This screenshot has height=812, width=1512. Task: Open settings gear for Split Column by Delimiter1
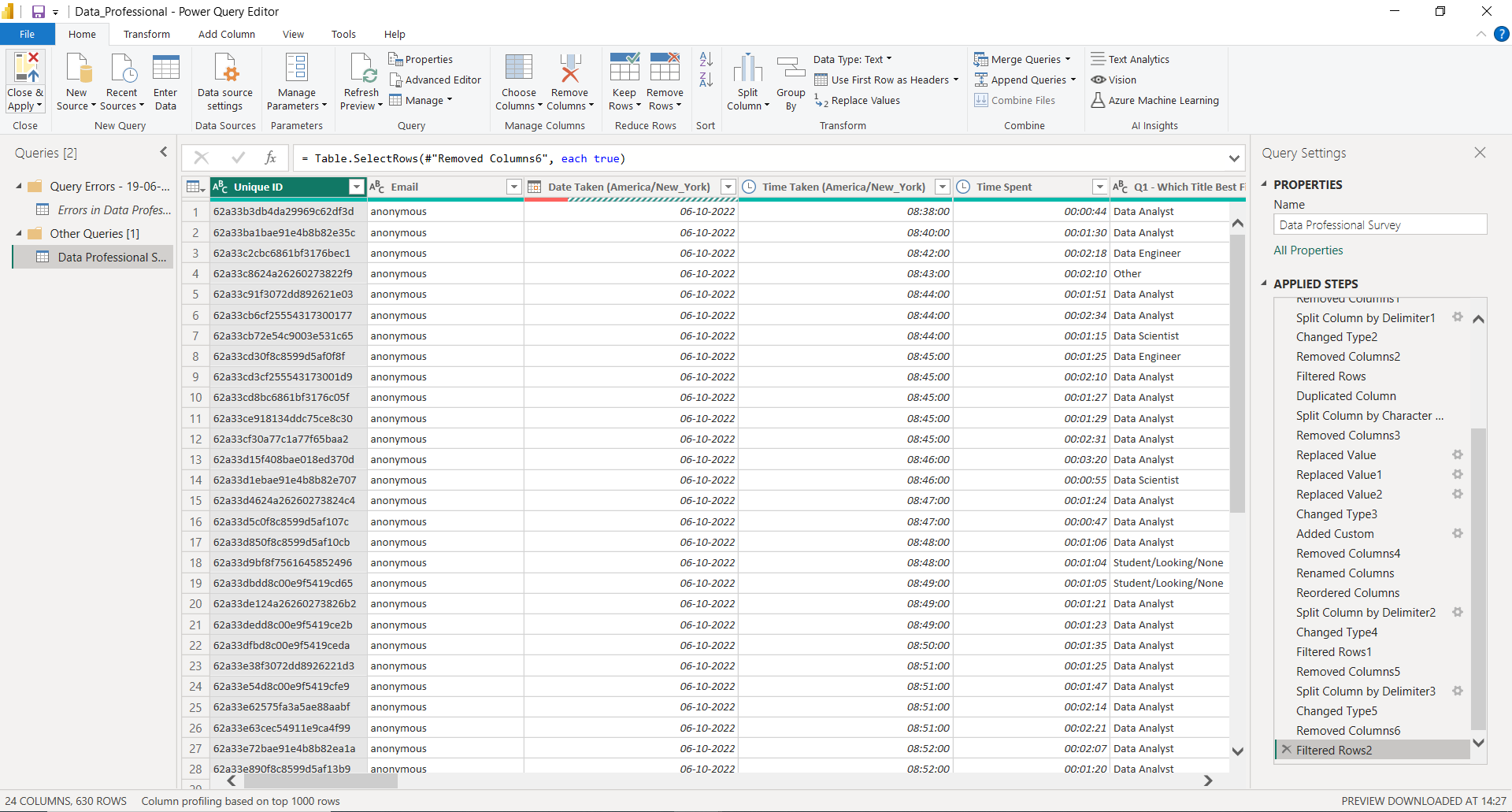tap(1458, 317)
